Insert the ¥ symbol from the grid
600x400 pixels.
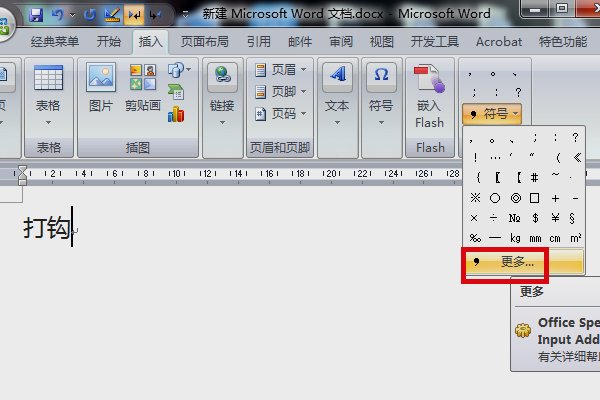point(554,217)
